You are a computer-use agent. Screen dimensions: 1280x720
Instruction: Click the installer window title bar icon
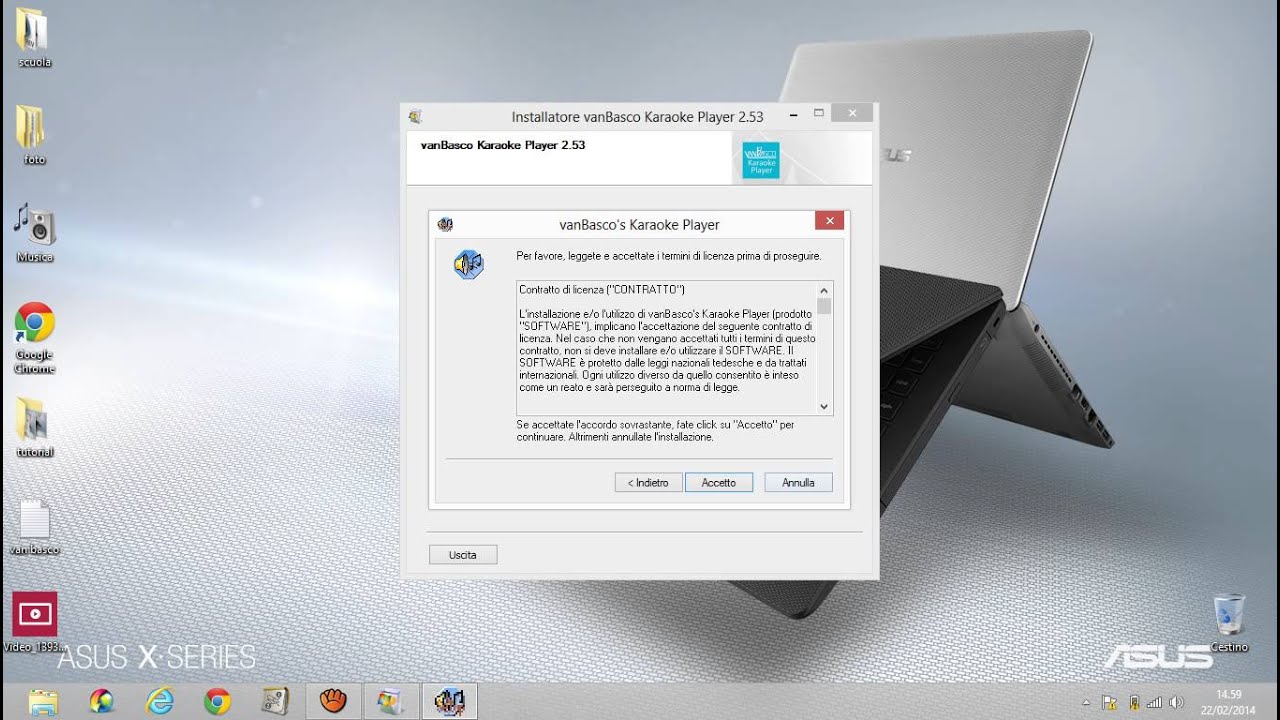pyautogui.click(x=415, y=116)
